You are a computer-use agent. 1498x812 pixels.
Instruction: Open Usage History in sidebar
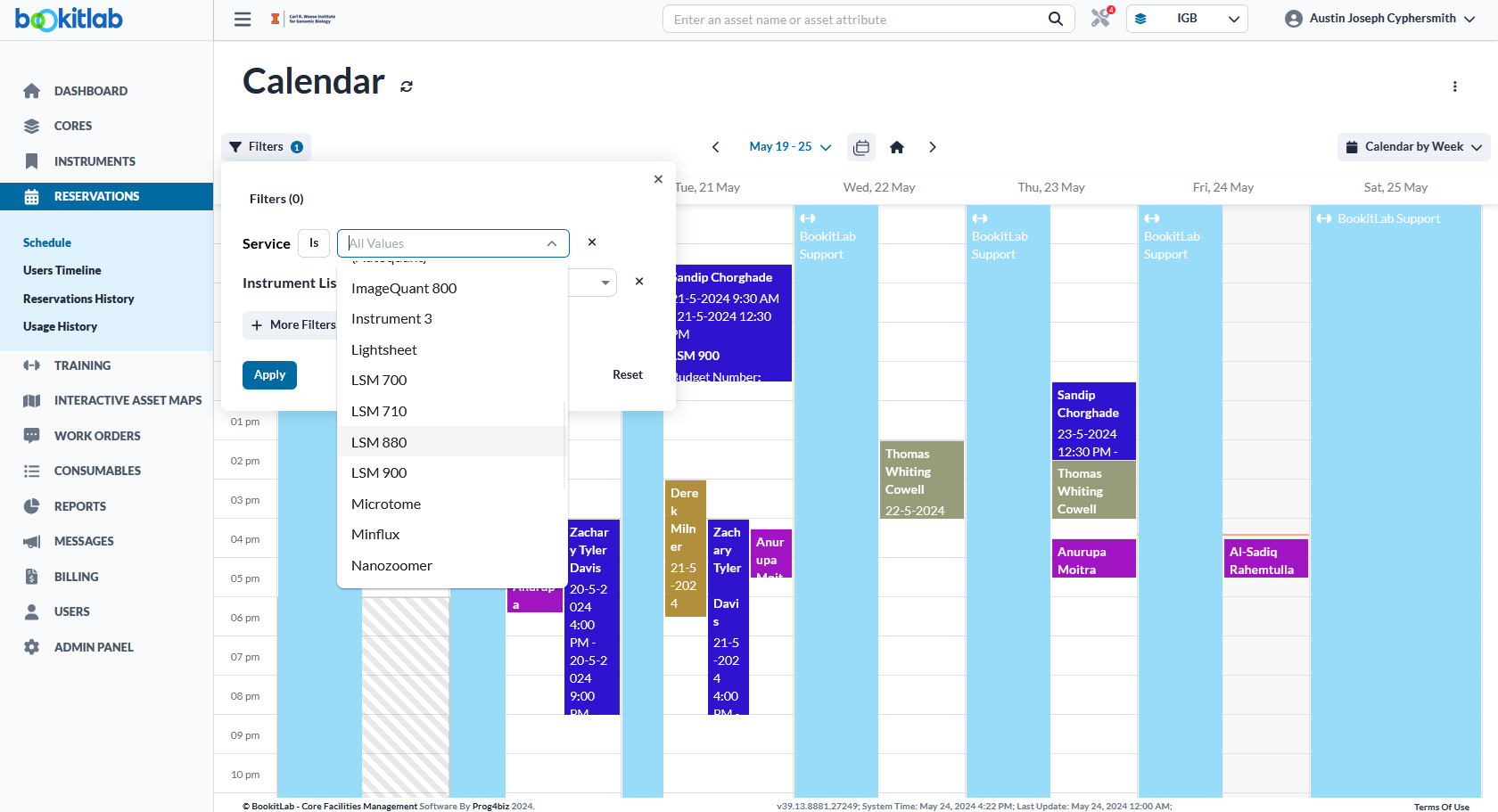pyautogui.click(x=60, y=326)
